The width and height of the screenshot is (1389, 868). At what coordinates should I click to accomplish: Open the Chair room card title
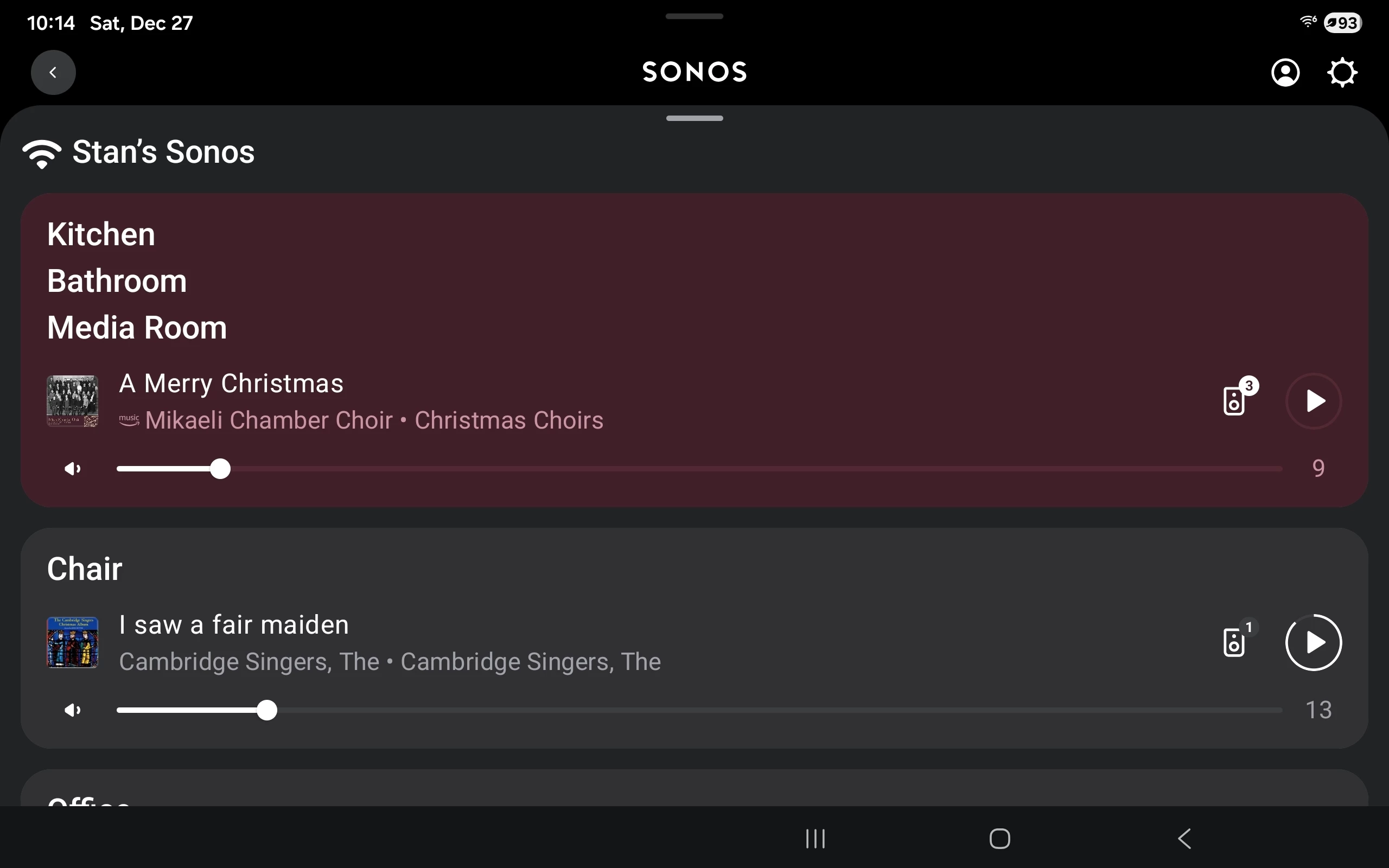(x=85, y=569)
